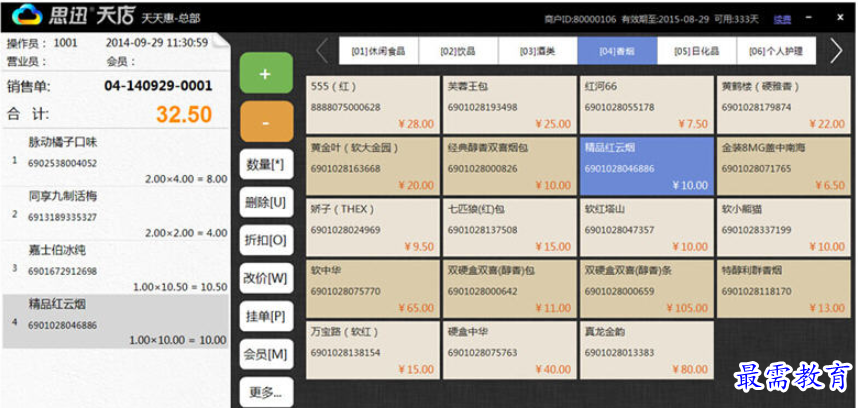
Task: Select product 娇子（THEX） ¥9.50
Action: point(373,228)
